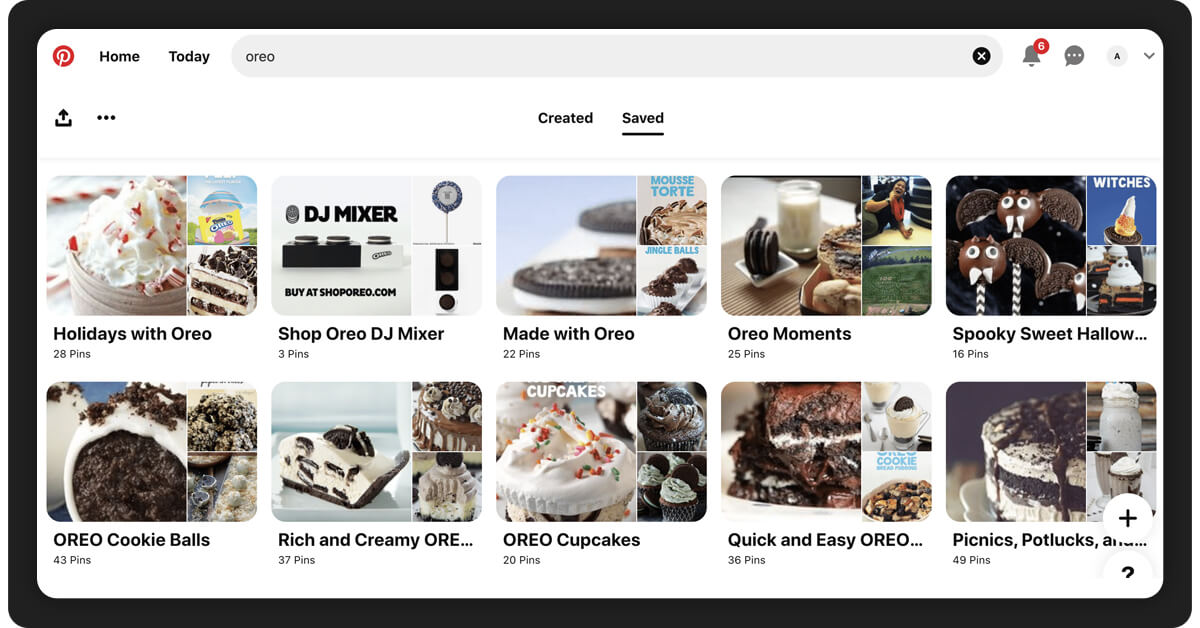Viewport: 1200px width, 628px height.
Task: Click the Picnics board layered cake image
Action: pyautogui.click(x=1016, y=452)
